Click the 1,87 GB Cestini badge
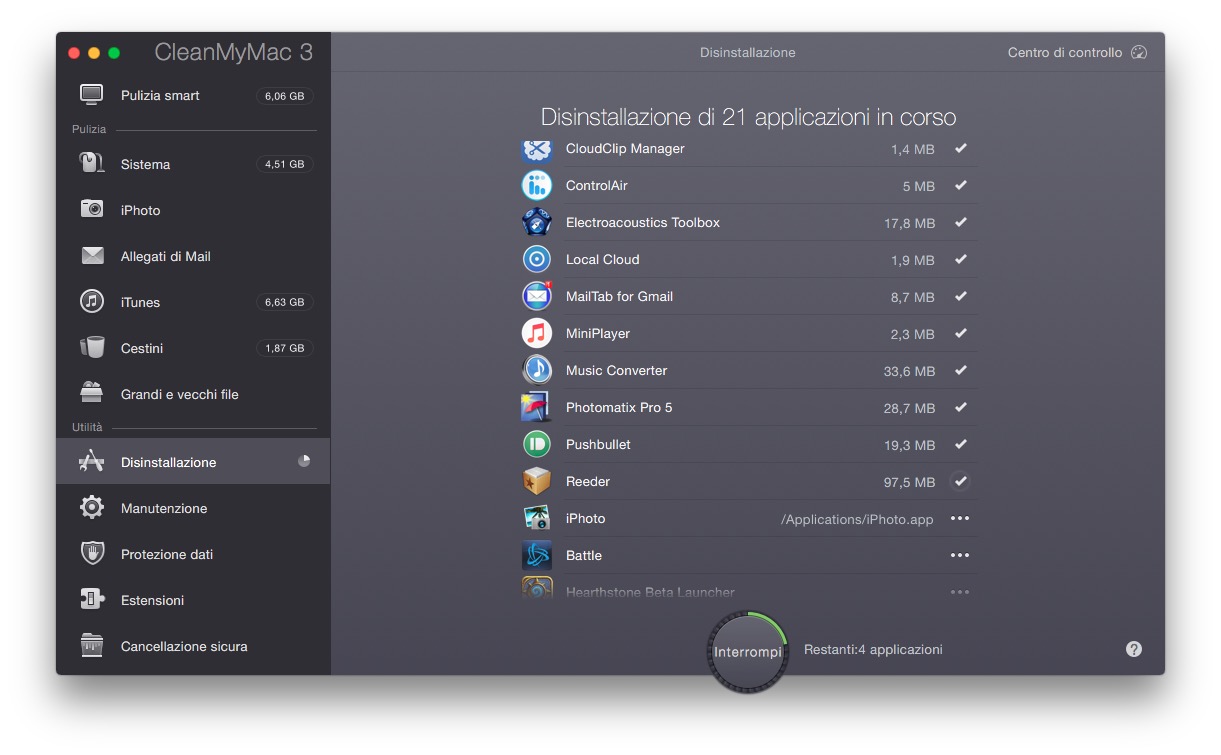The image size is (1221, 755). coord(285,348)
